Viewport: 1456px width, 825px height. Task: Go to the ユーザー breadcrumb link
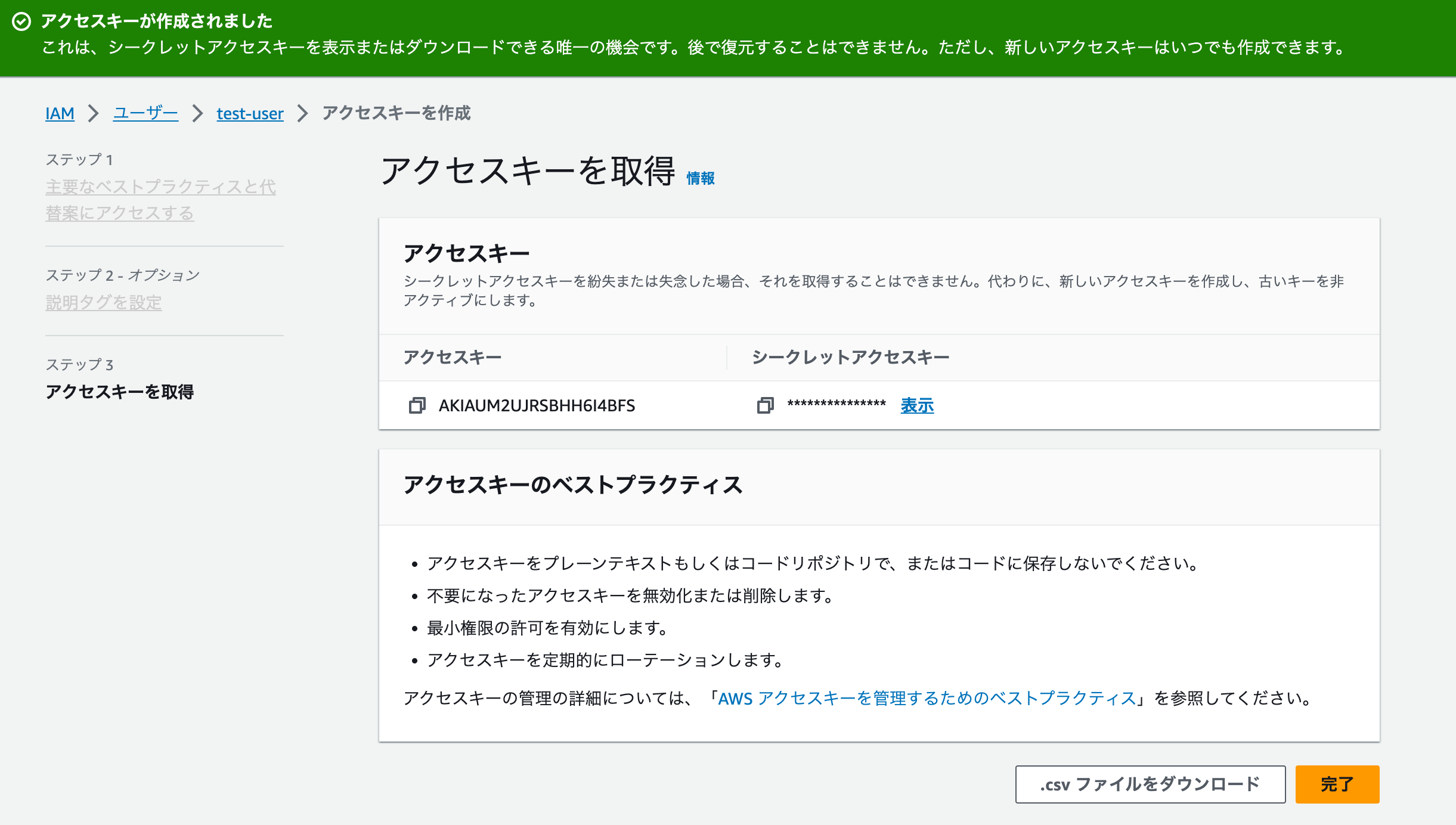145,113
